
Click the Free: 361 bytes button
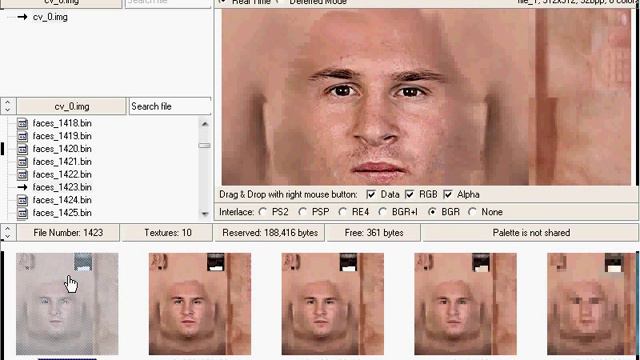pos(373,233)
